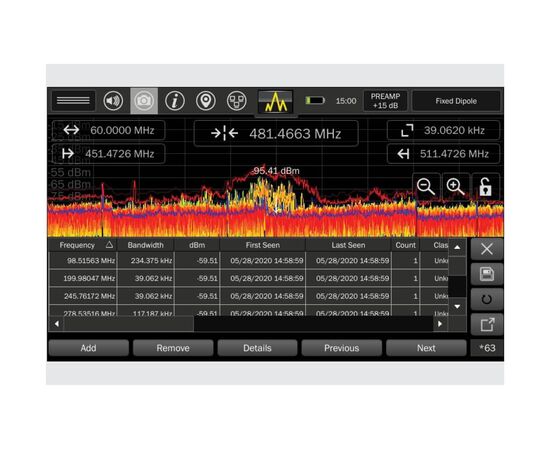Select the network diagram icon
The height and width of the screenshot is (450, 550).
[237, 101]
